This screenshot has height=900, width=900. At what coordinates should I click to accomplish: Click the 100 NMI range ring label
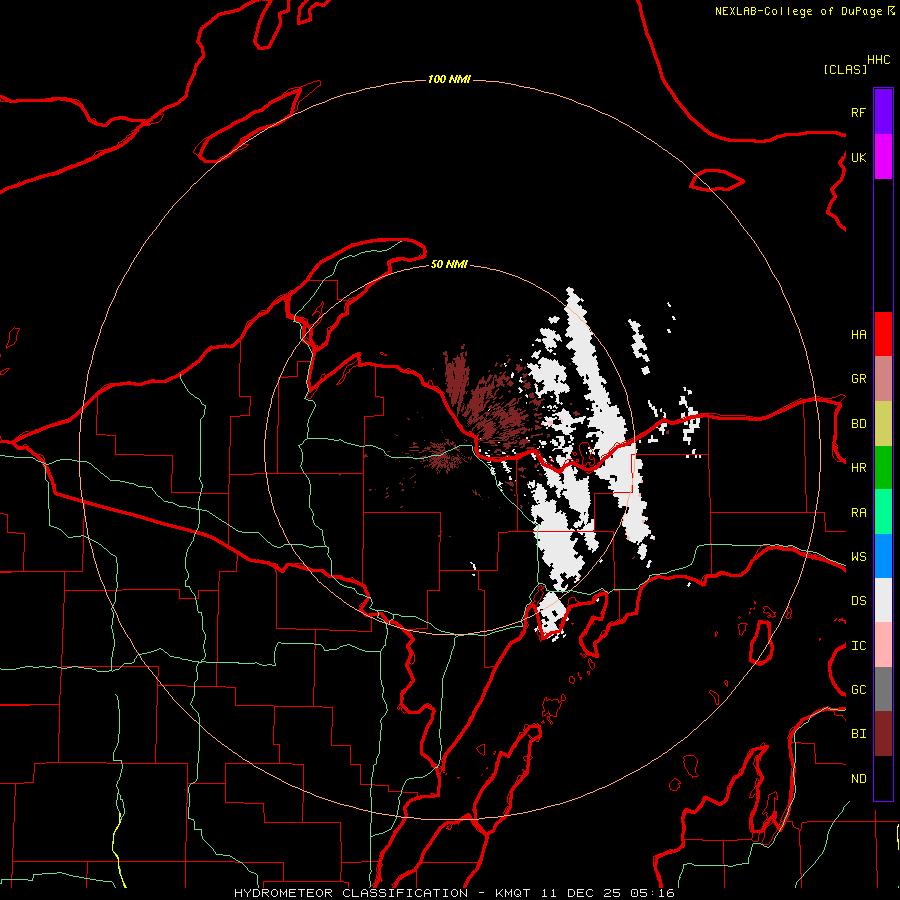[449, 79]
